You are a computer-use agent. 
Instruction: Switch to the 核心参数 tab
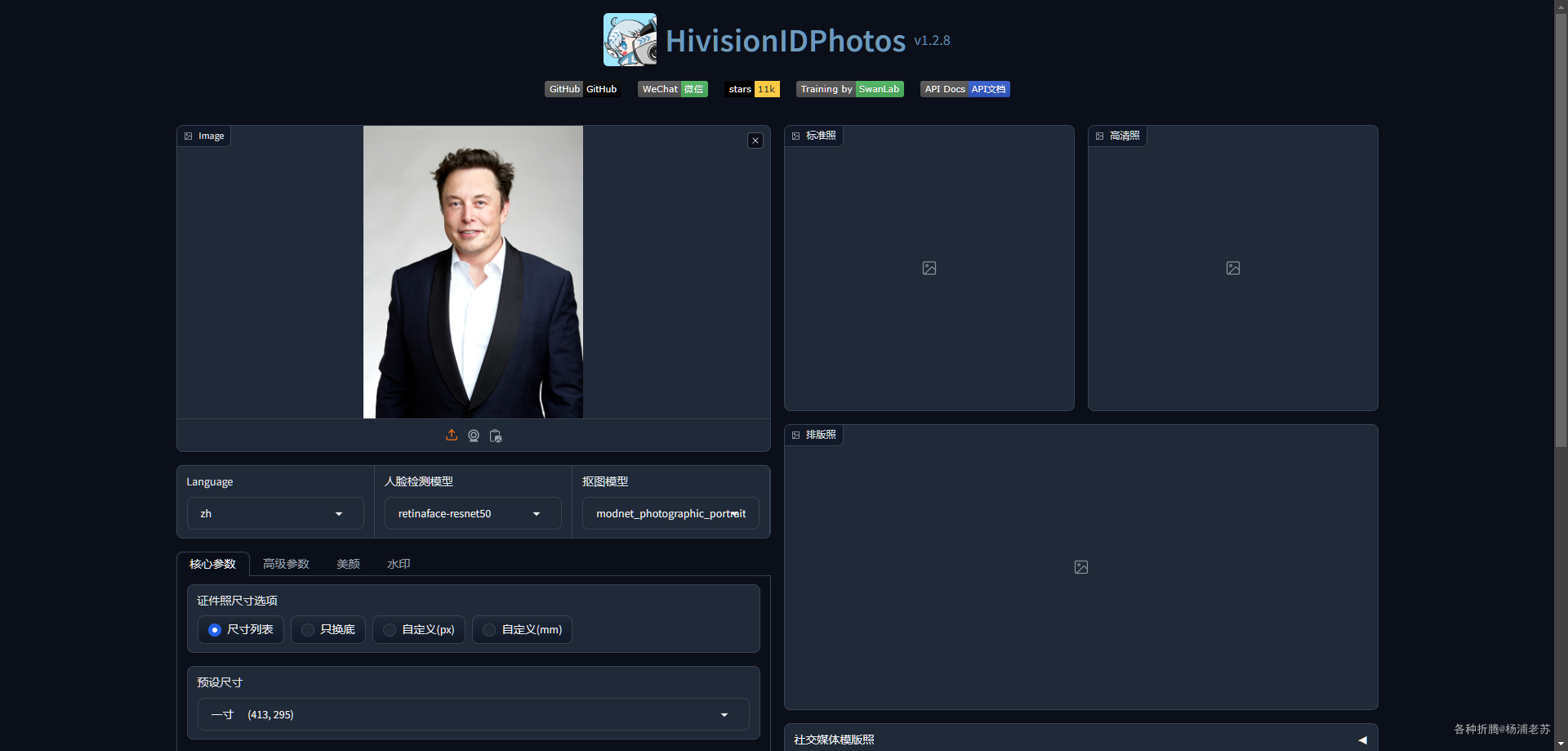point(212,564)
